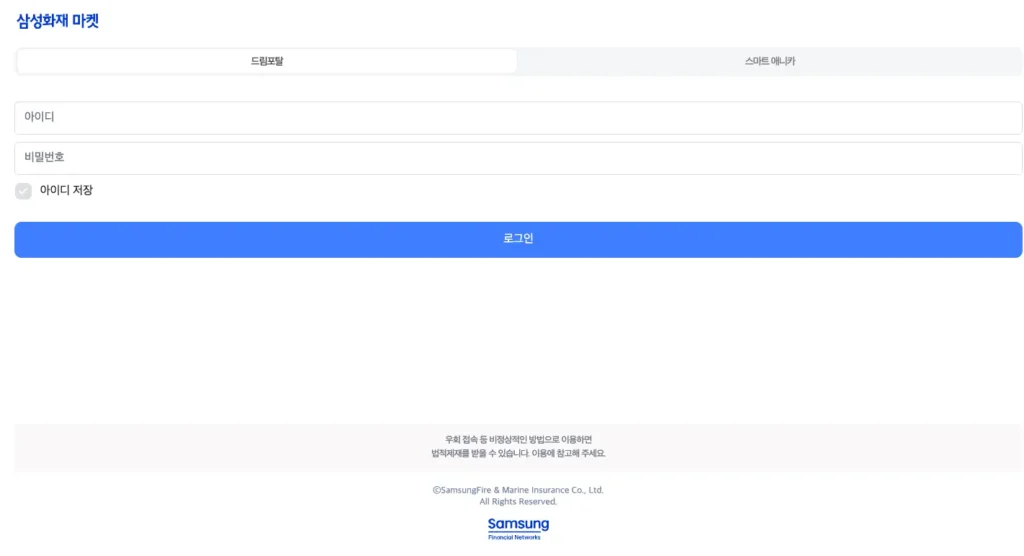Viewport: 1024px width, 556px height.
Task: Click the 우회 접속 등 비정상적인 방법 notice
Action: pyautogui.click(x=518, y=446)
